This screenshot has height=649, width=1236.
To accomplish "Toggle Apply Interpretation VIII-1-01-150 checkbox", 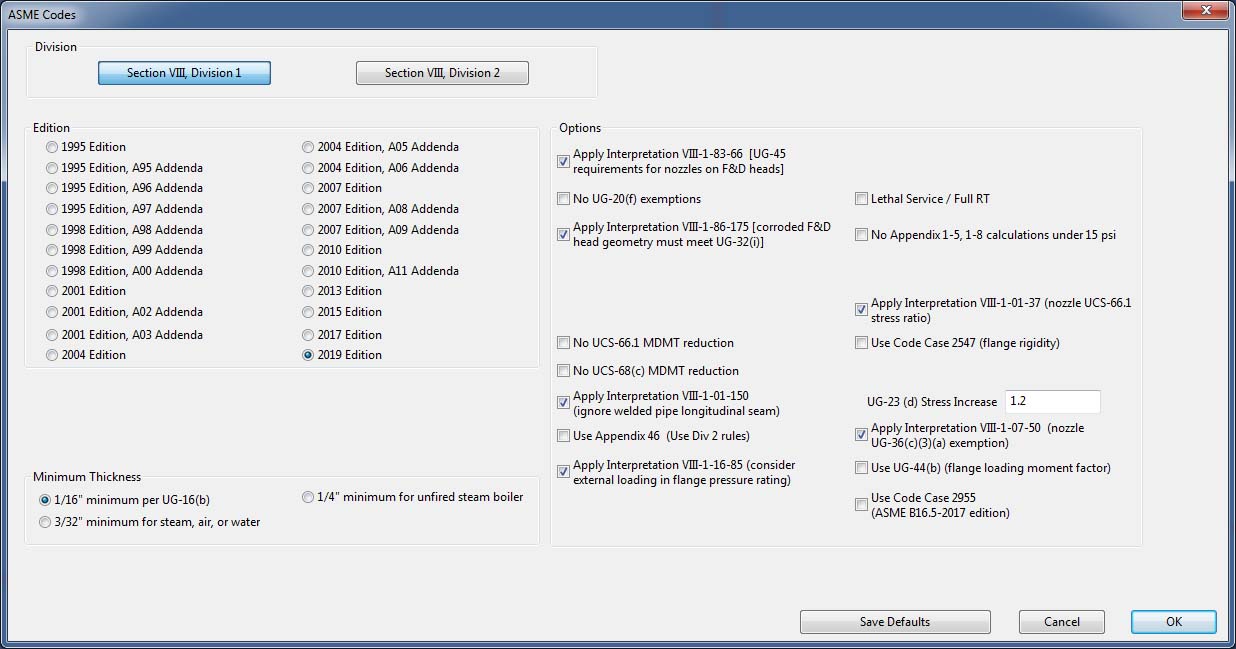I will [x=564, y=403].
